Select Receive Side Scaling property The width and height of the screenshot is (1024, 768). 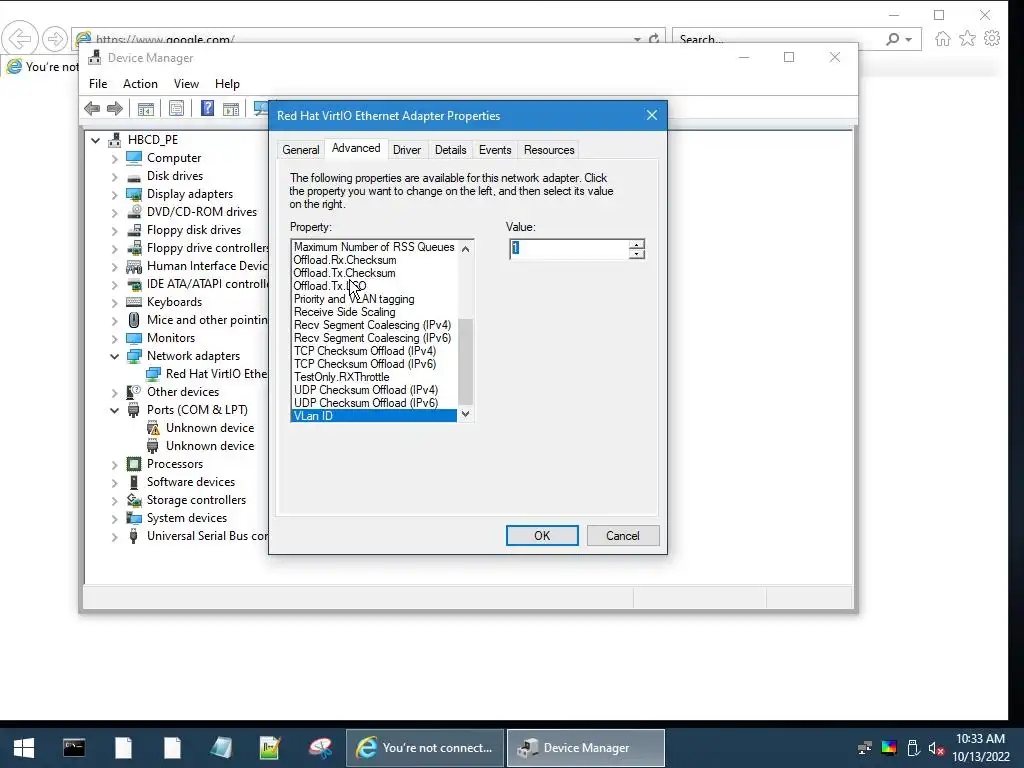click(x=344, y=312)
